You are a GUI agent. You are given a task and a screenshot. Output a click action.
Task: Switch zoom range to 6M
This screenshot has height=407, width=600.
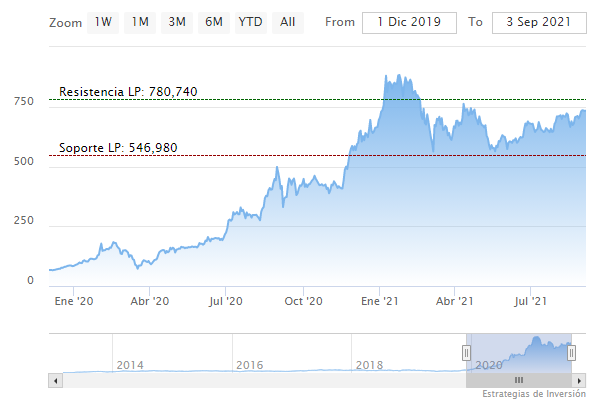pos(213,22)
